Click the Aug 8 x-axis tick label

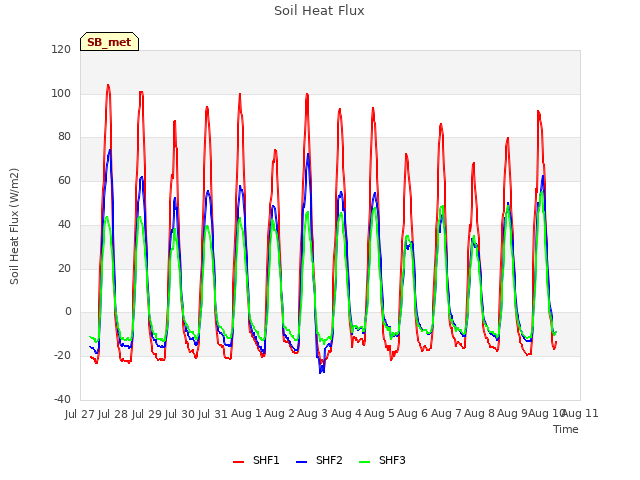(x=479, y=413)
